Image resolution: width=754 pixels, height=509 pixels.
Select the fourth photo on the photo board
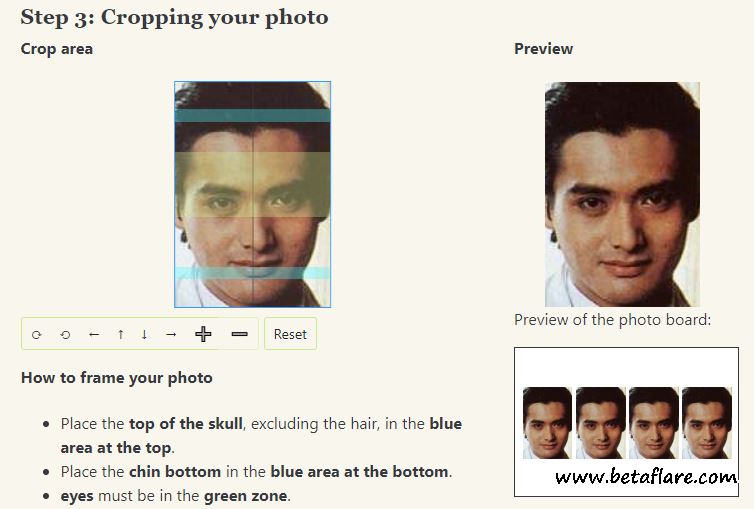pos(706,422)
